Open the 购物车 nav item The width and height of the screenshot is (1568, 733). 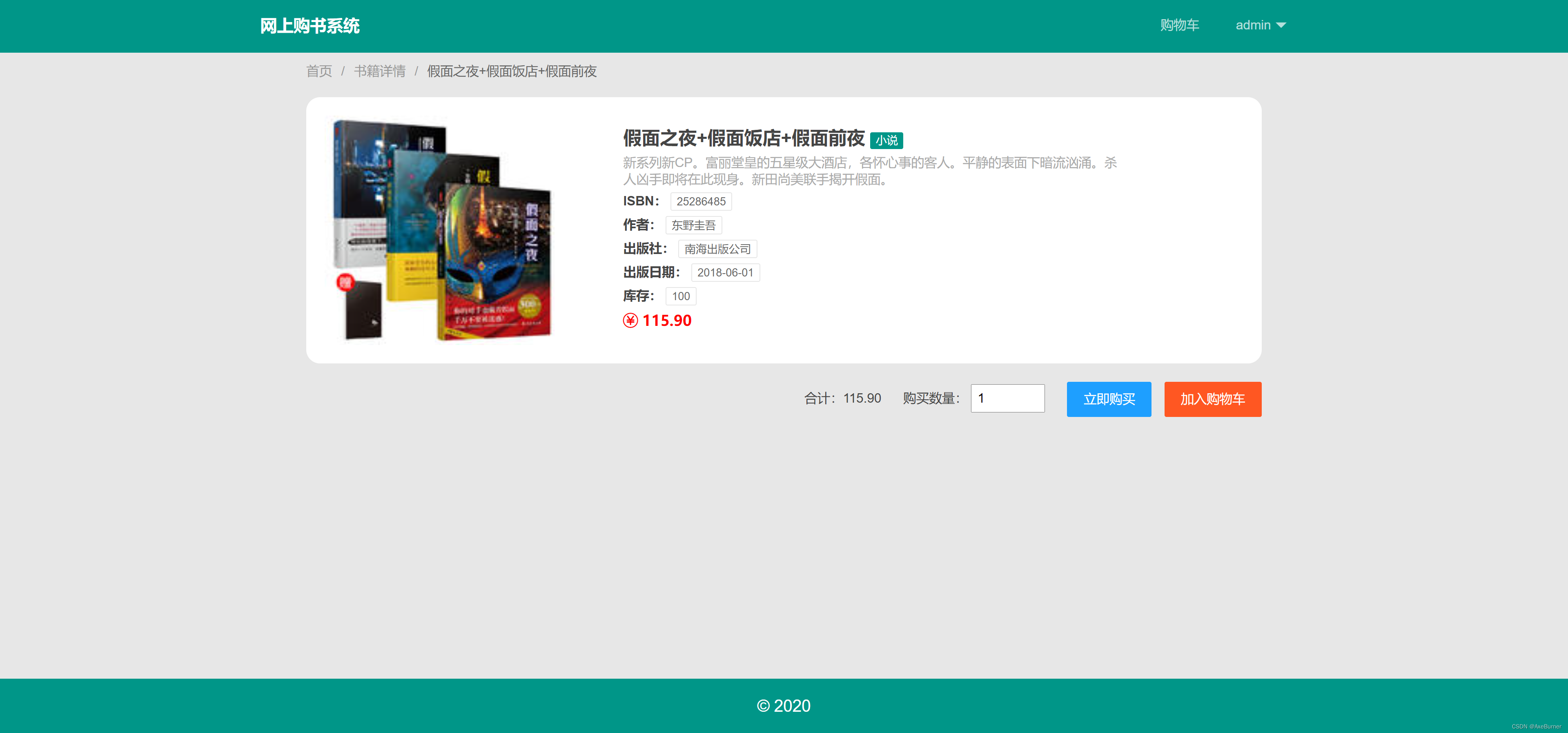tap(1179, 26)
